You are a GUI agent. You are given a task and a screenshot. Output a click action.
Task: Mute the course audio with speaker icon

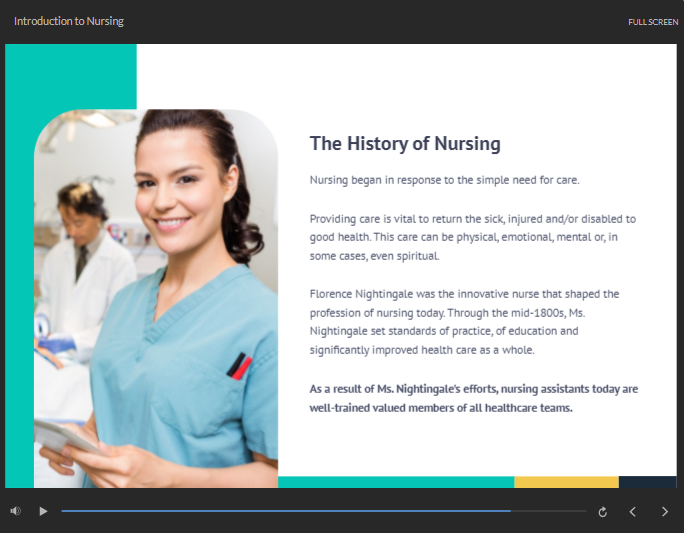tap(15, 511)
